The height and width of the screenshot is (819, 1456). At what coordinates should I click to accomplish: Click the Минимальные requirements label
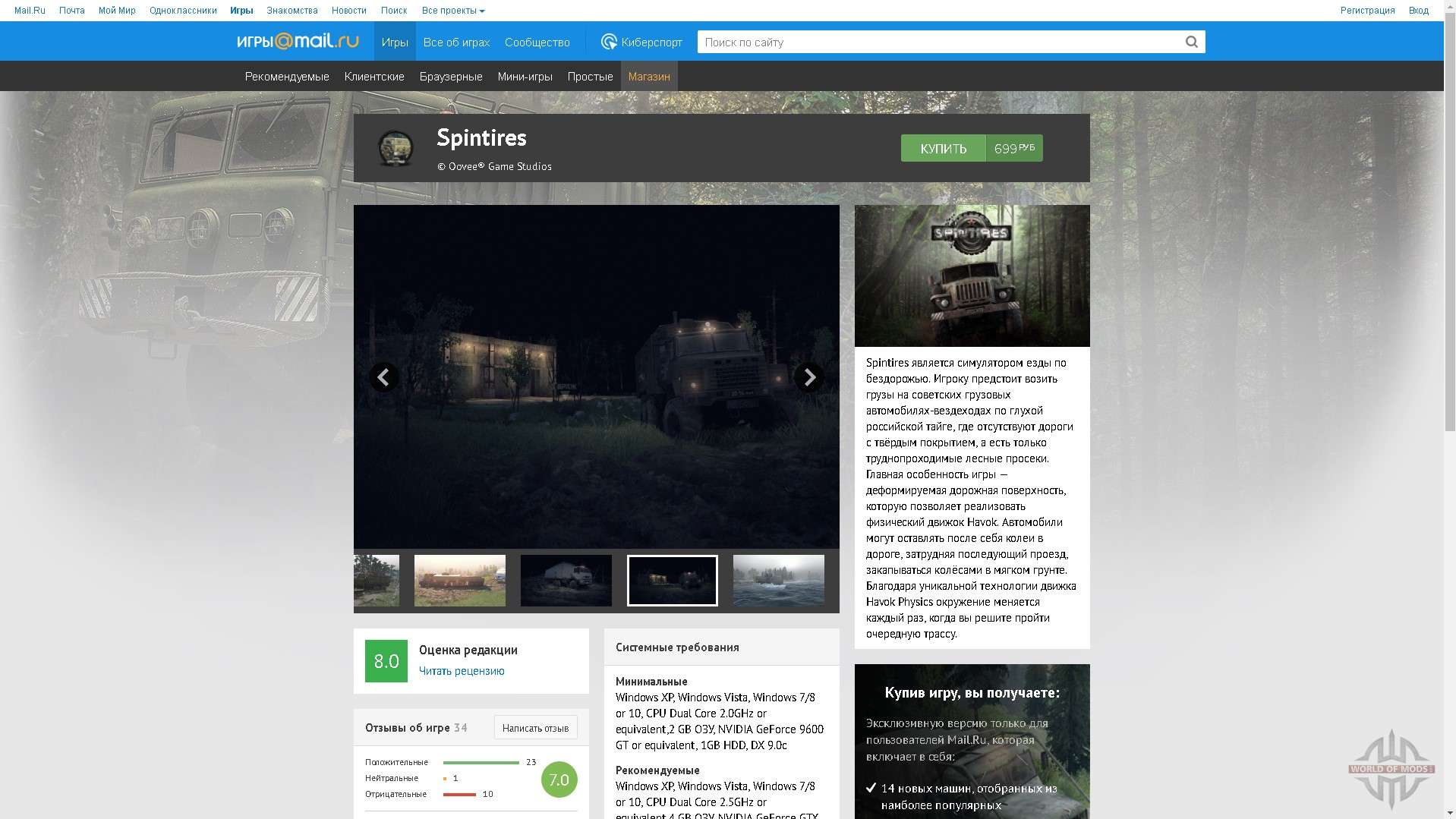click(x=651, y=682)
